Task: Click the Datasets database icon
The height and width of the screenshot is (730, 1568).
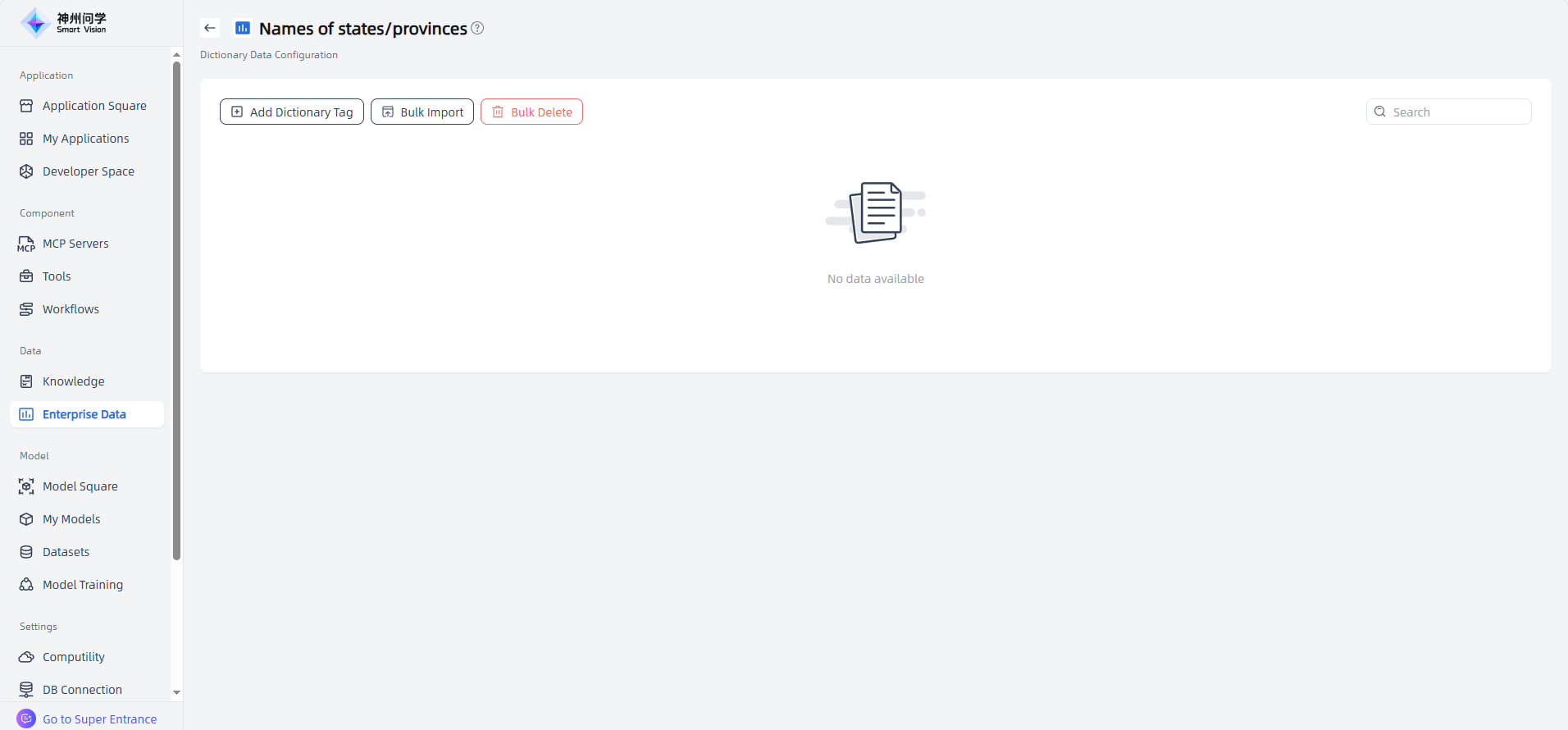Action: [26, 552]
